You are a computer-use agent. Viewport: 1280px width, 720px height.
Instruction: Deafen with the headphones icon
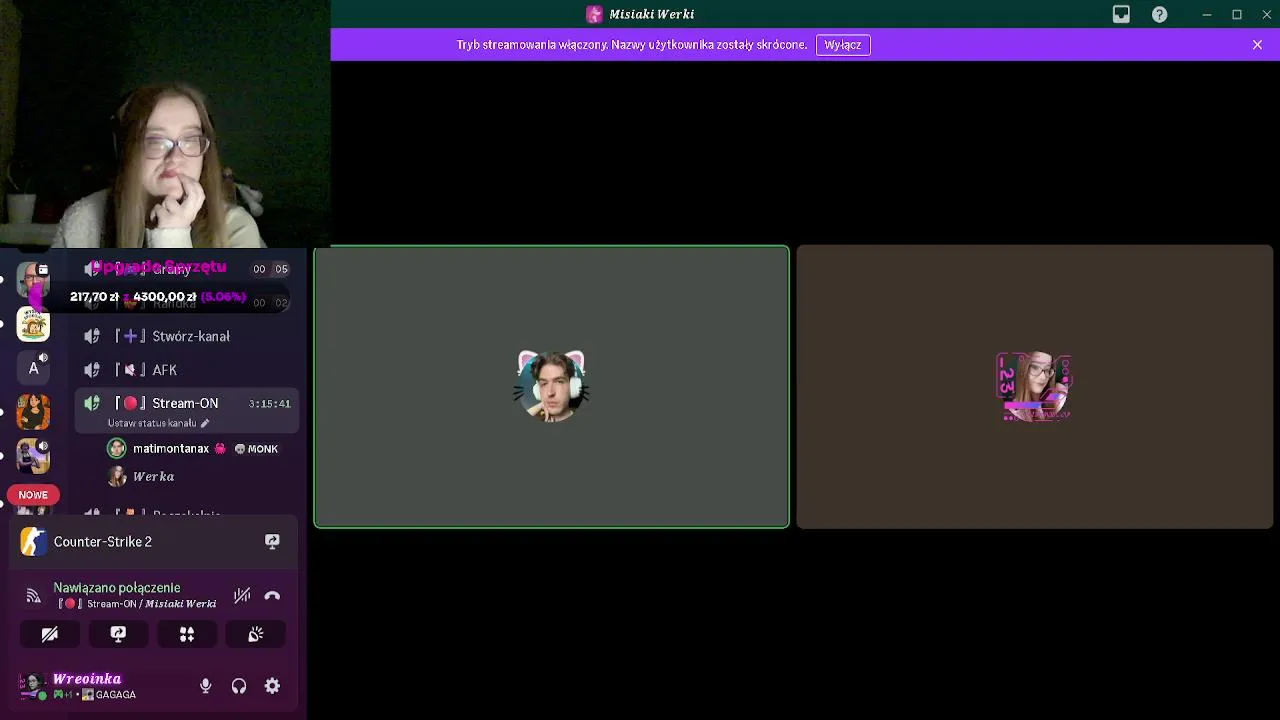[239, 686]
